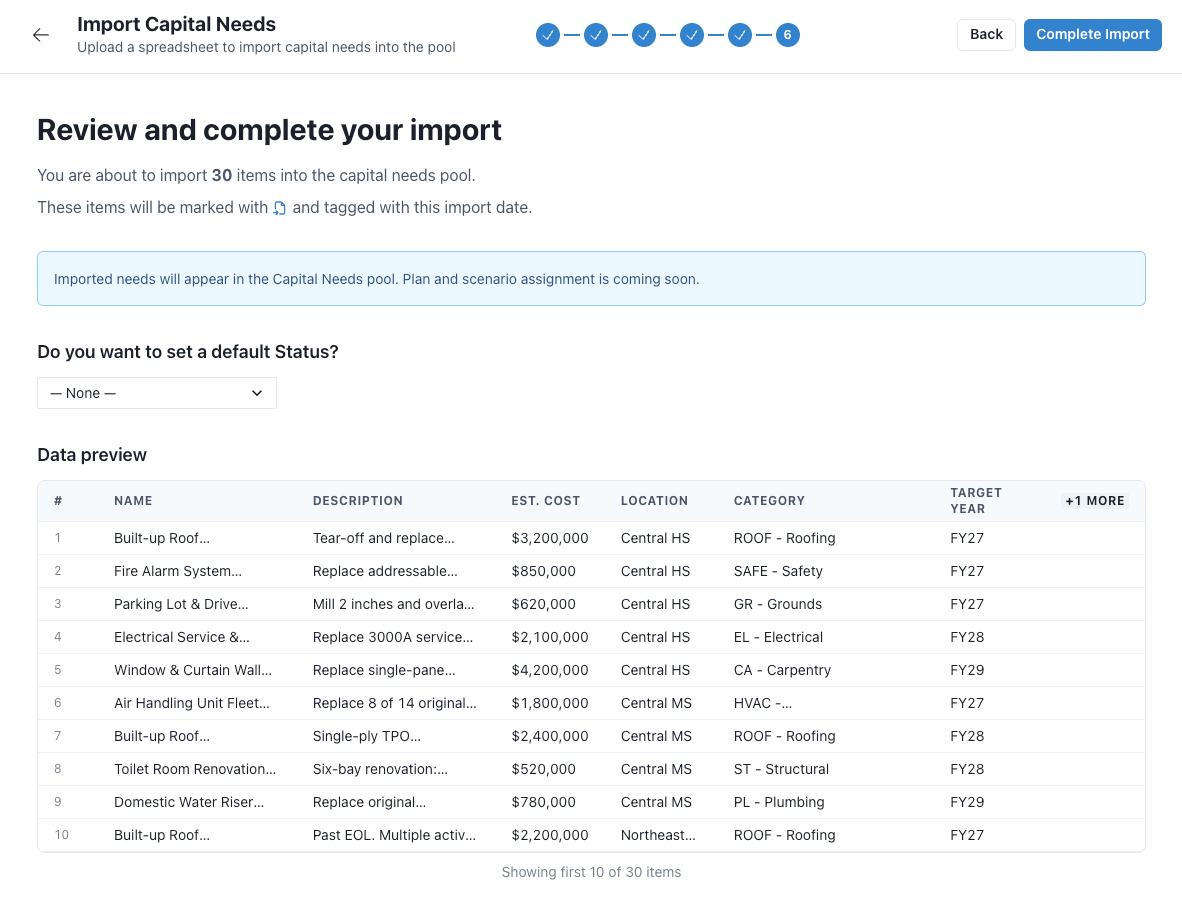The width and height of the screenshot is (1182, 909).
Task: Click the imported-item marker icon
Action: tap(280, 208)
